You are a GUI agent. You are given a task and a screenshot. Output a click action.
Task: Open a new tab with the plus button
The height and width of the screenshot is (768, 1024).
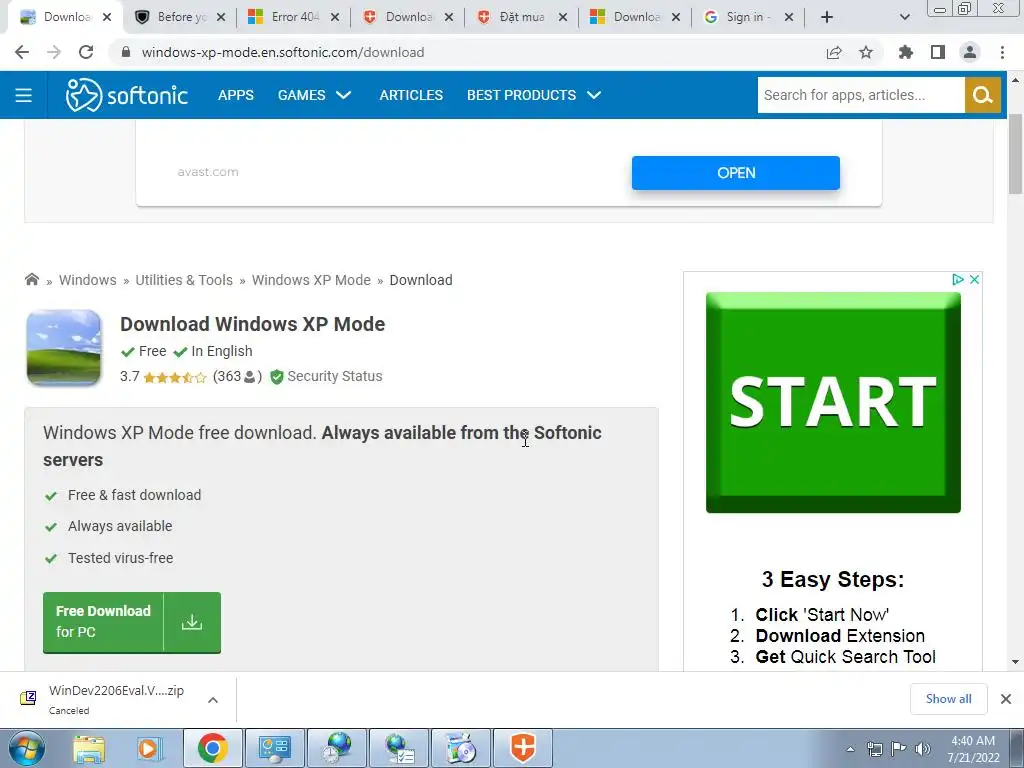click(x=827, y=17)
